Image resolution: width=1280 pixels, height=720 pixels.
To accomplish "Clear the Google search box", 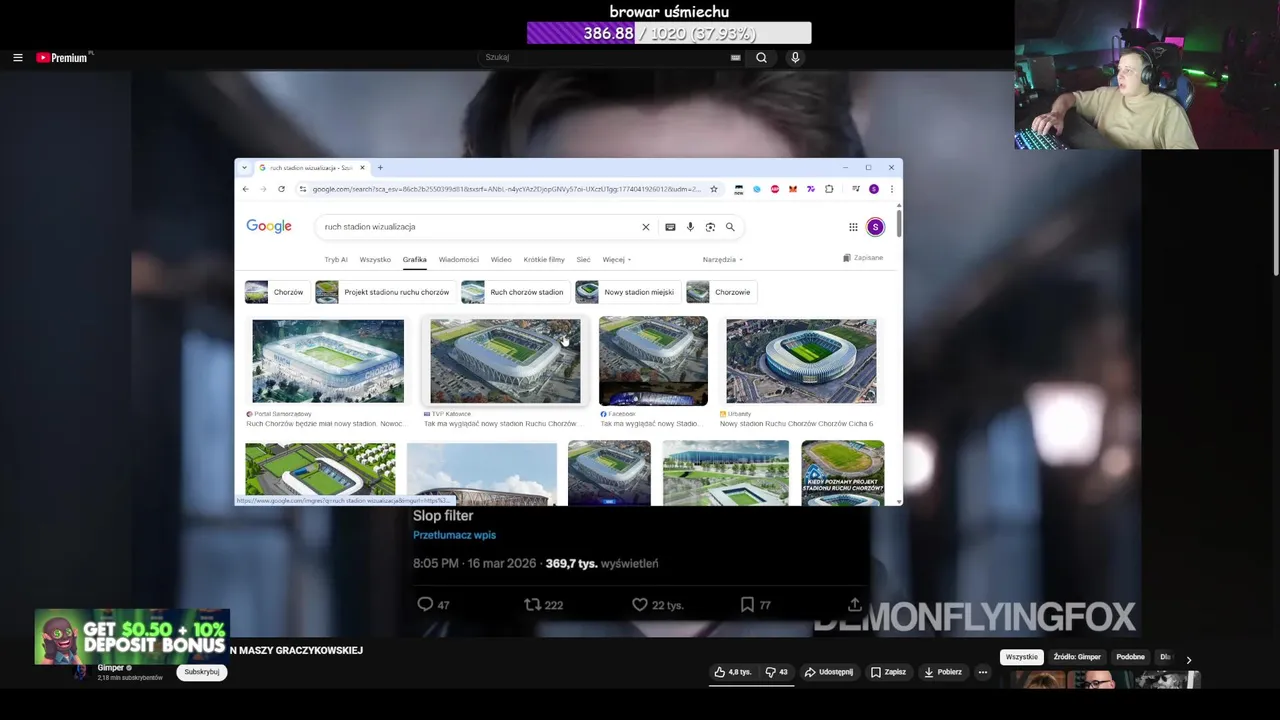I will coord(646,227).
